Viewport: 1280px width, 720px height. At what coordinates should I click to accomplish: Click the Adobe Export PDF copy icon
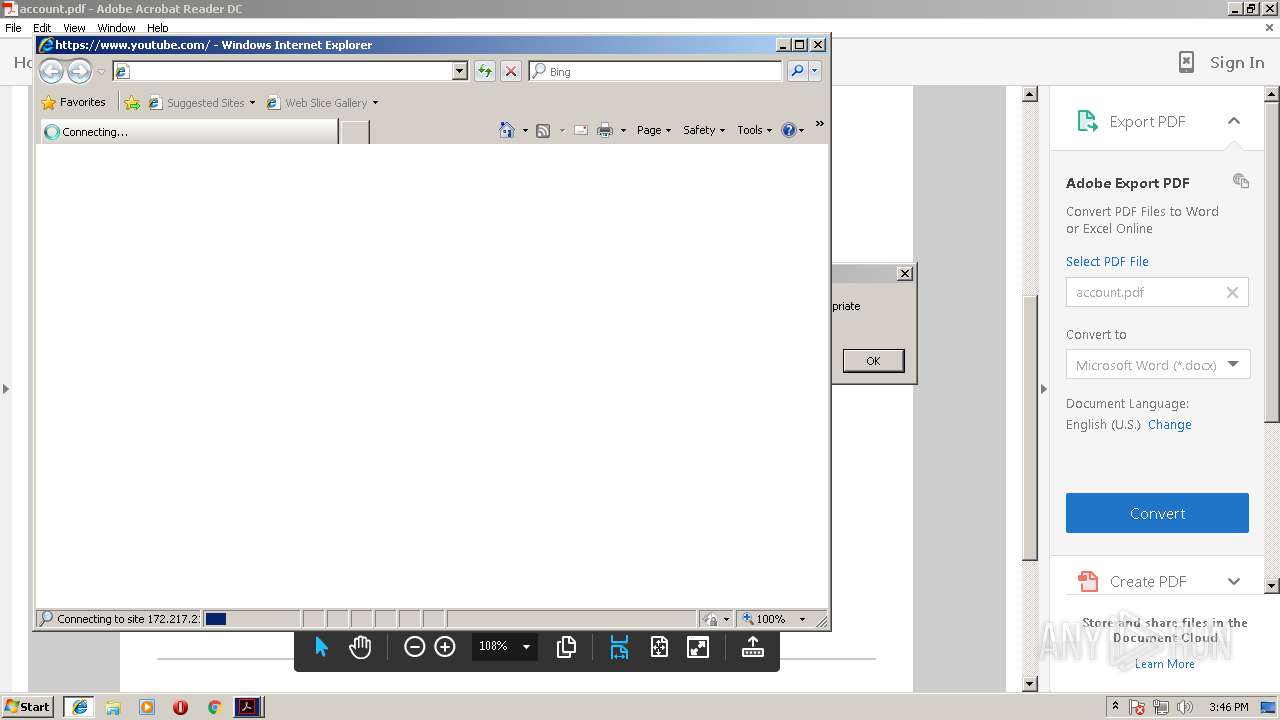tap(1241, 181)
